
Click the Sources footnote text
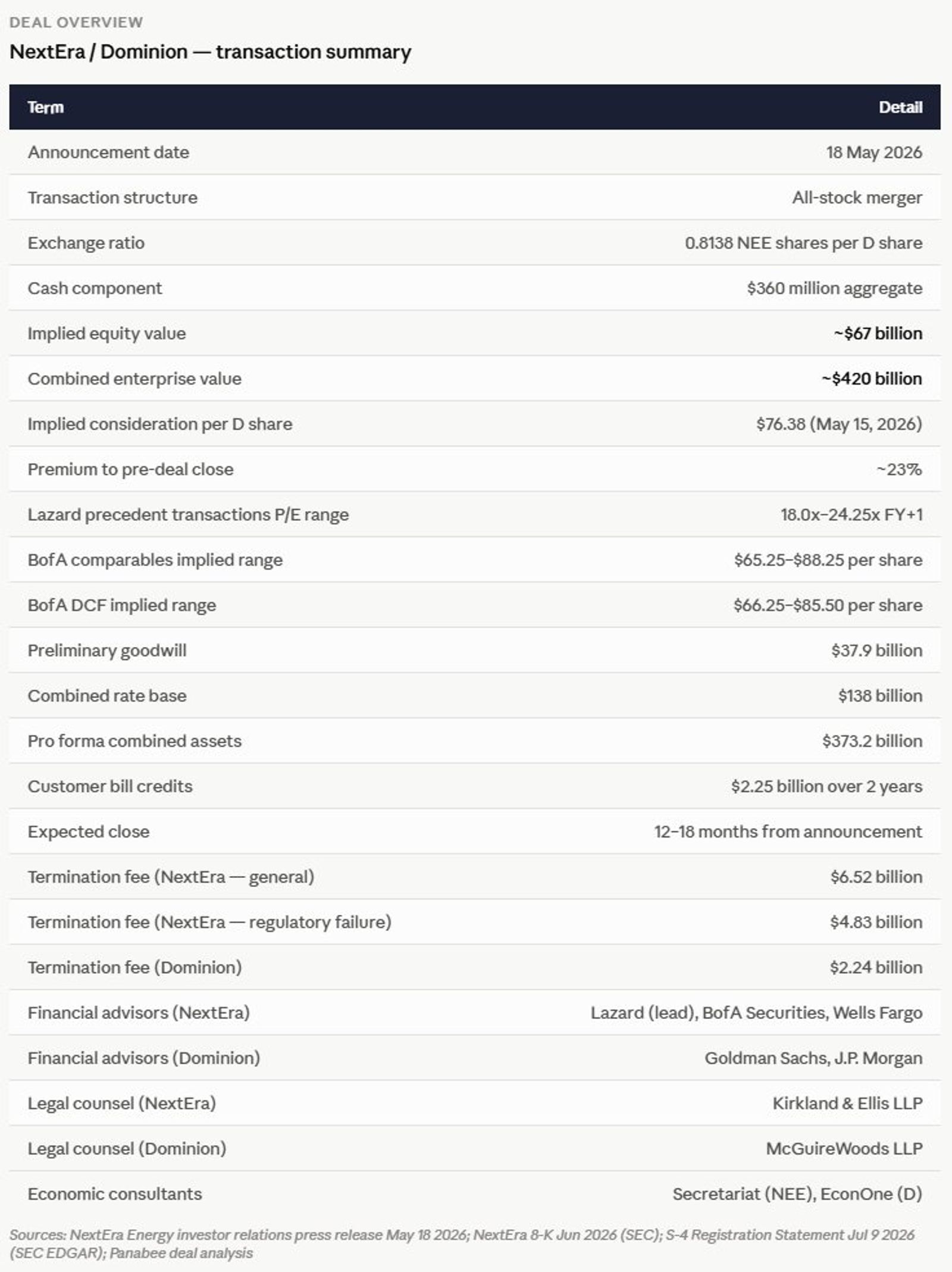(462, 1243)
